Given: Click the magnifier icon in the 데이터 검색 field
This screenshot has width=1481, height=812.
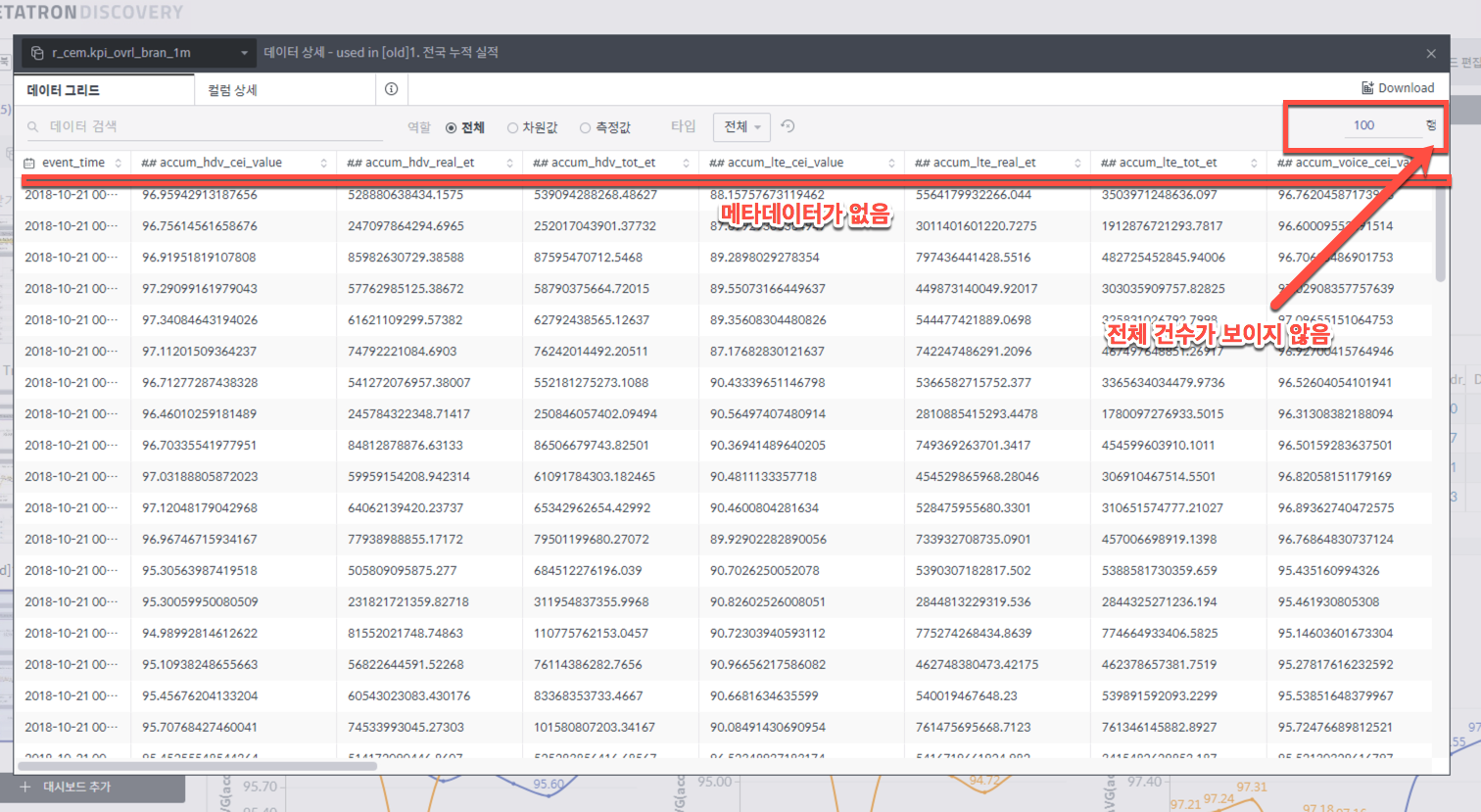Looking at the screenshot, I should 32,125.
